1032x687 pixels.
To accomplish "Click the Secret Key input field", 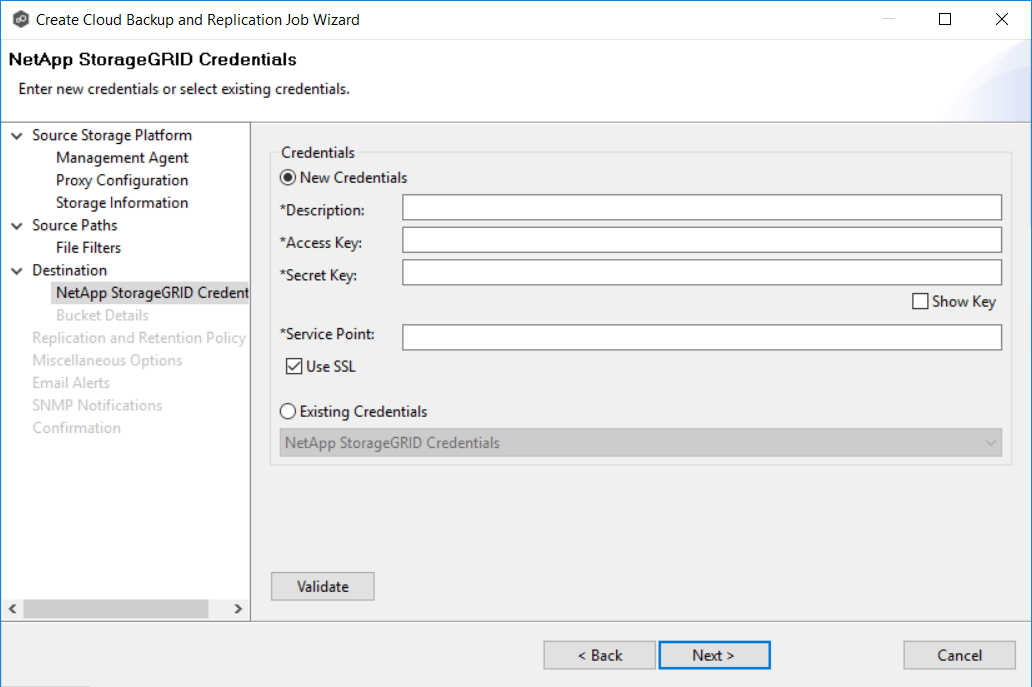I will point(702,272).
